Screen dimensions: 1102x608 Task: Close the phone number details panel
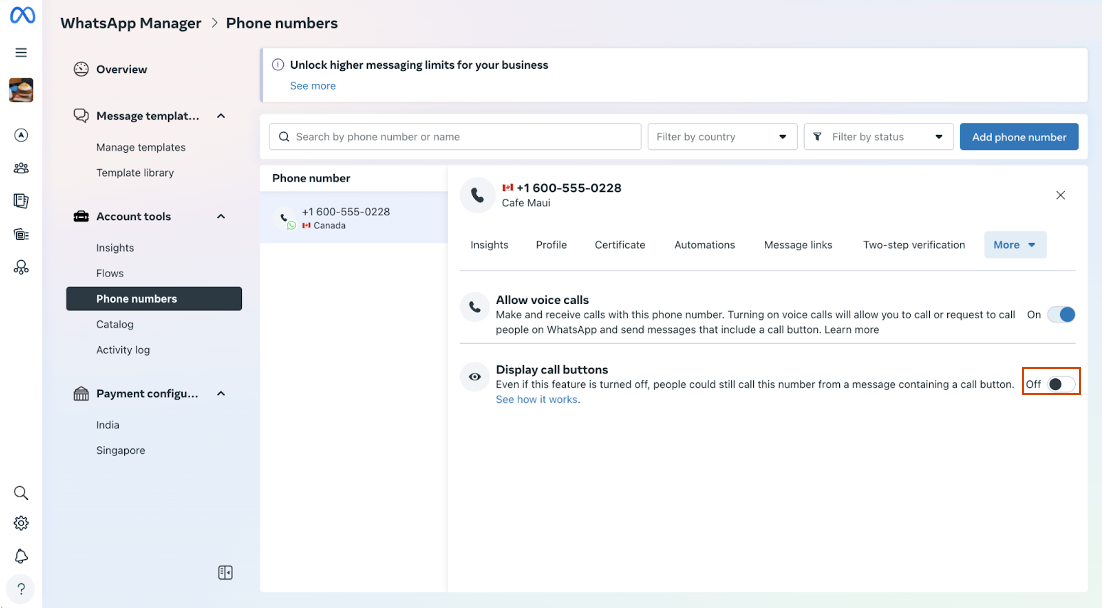1061,195
